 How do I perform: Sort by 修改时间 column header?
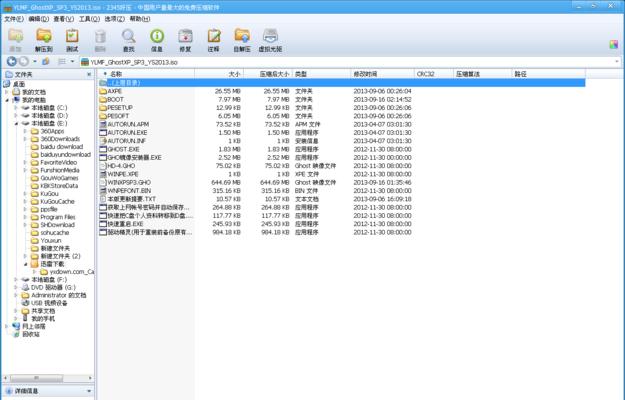point(382,74)
